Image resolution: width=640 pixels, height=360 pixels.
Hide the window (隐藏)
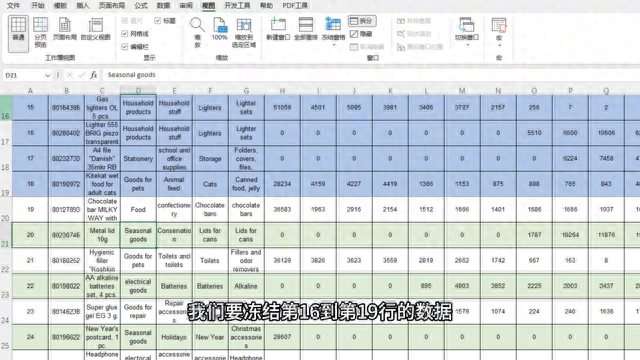[361, 34]
